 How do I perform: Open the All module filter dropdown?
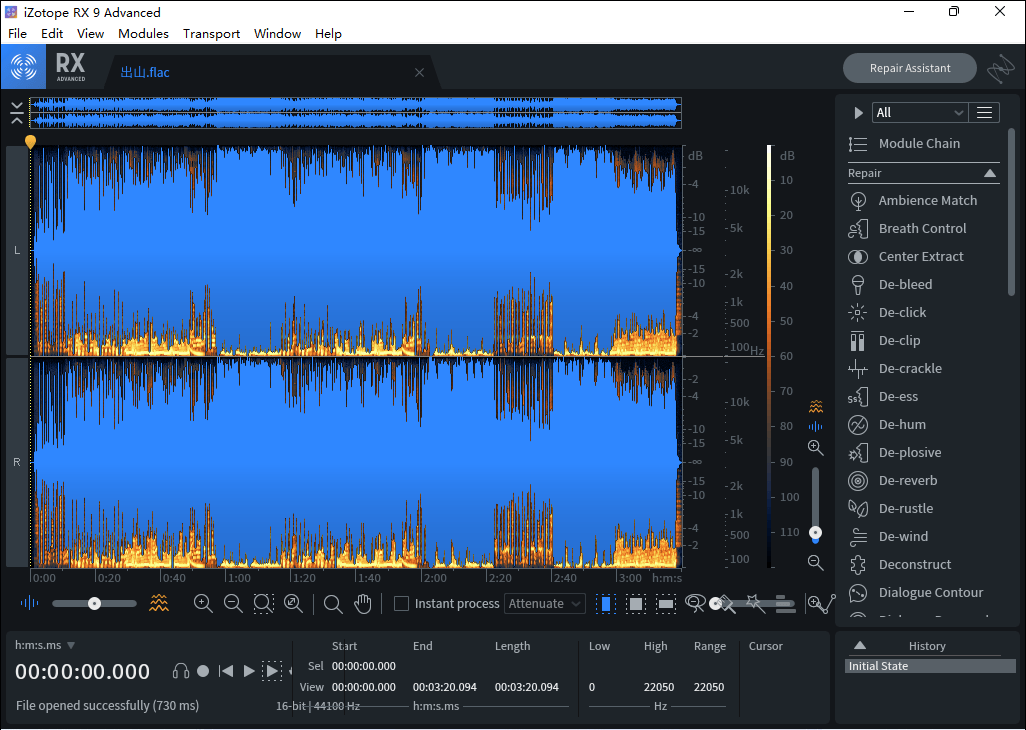[x=919, y=113]
